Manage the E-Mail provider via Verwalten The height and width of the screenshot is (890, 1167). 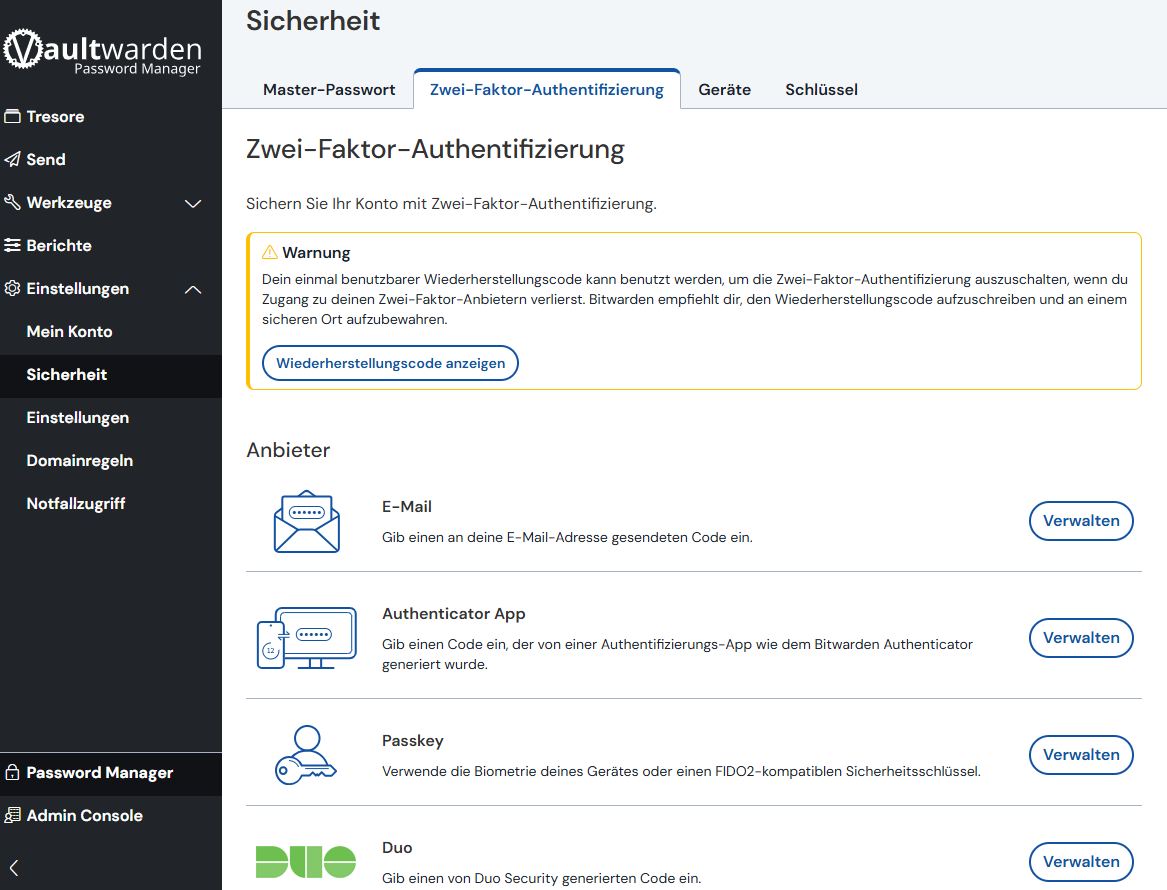(1080, 521)
